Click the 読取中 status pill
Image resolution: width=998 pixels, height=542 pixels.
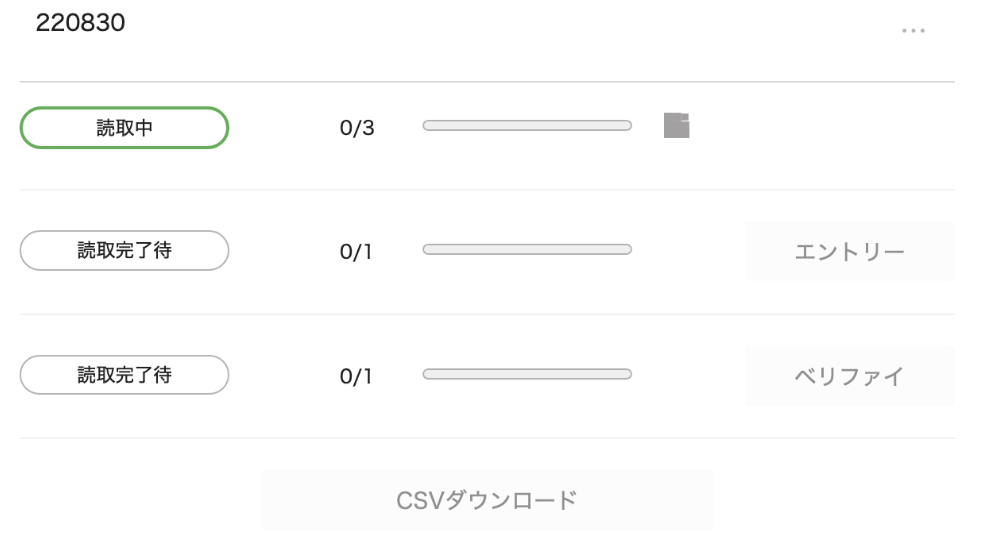124,128
